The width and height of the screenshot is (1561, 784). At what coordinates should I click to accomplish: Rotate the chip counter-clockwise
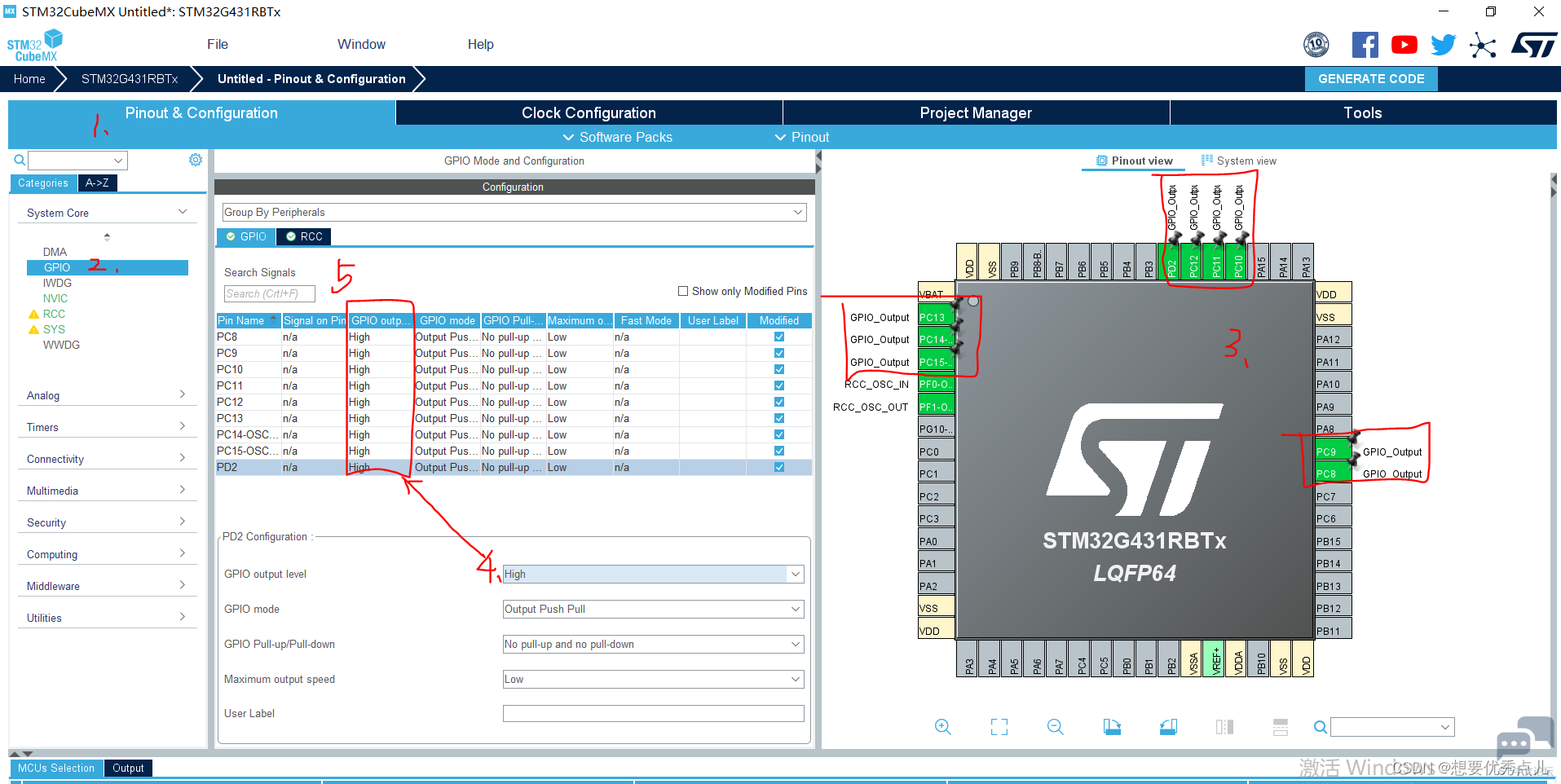[x=1168, y=727]
